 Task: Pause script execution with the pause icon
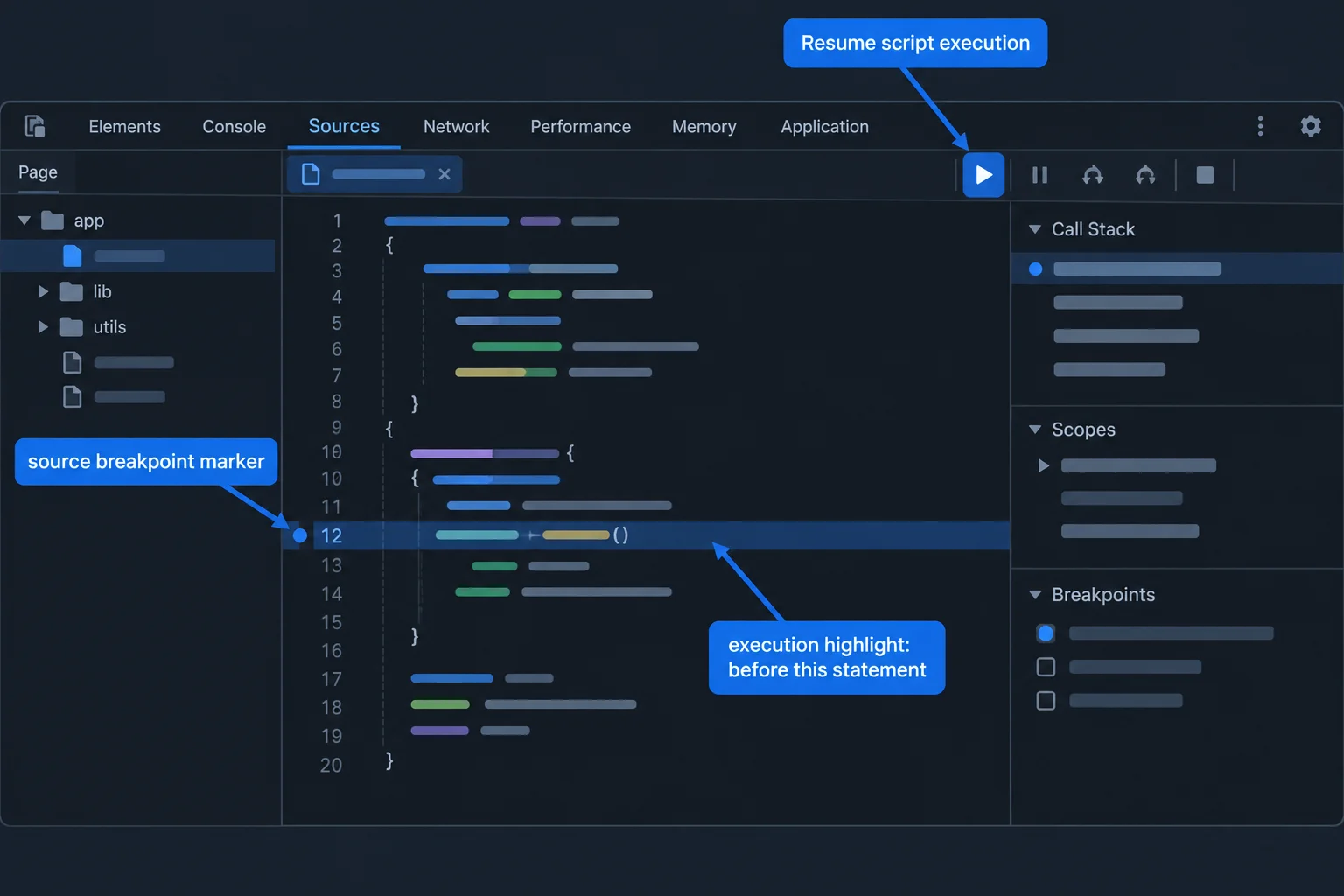click(1039, 175)
